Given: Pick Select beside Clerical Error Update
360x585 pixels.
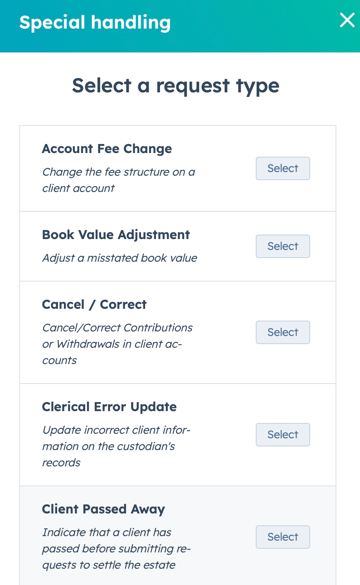Looking at the screenshot, I should 282,434.
